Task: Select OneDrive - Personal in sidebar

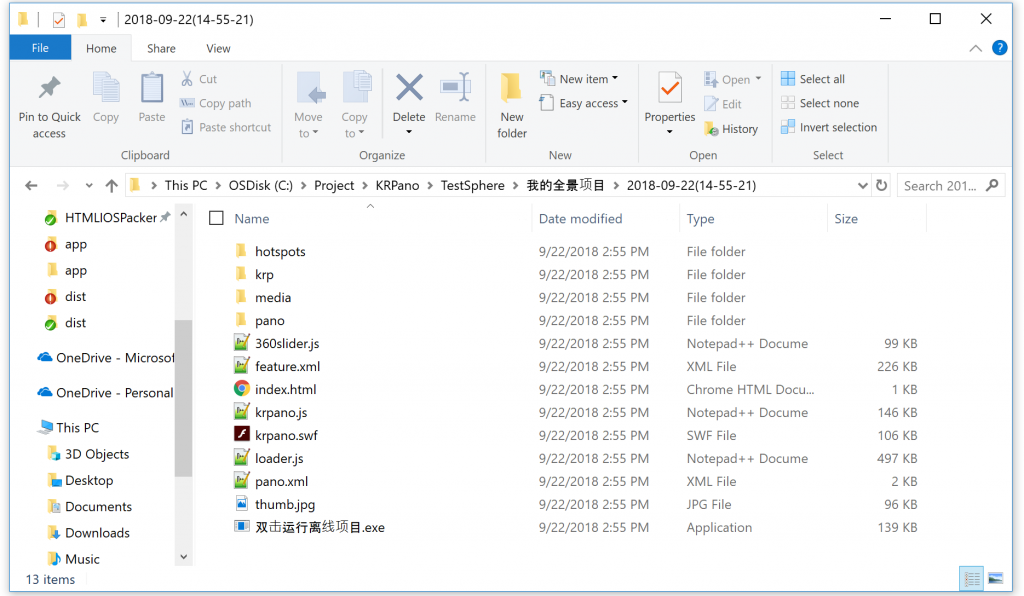Action: pos(106,392)
